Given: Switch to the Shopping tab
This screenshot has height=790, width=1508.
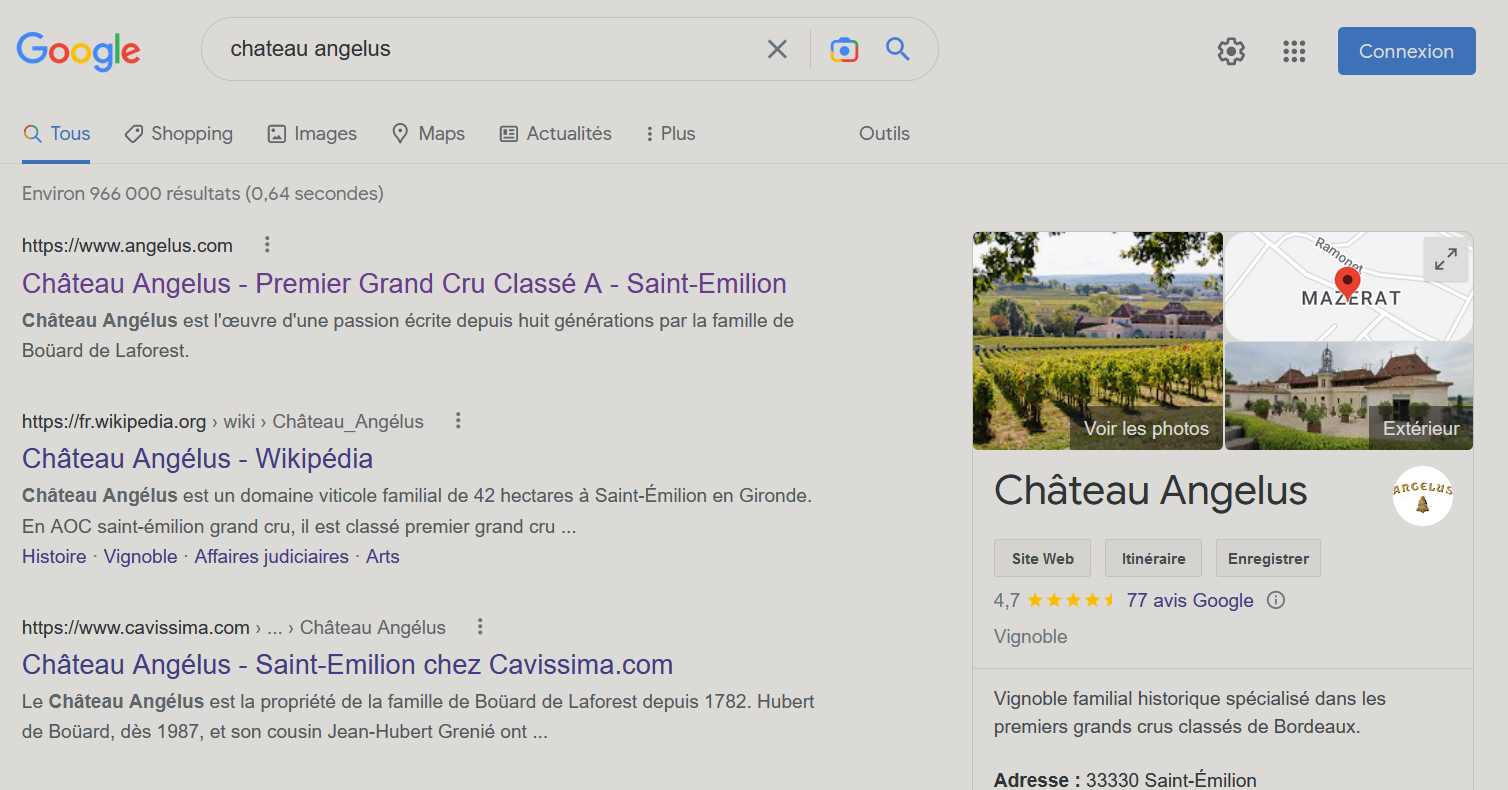Looking at the screenshot, I should (x=179, y=134).
